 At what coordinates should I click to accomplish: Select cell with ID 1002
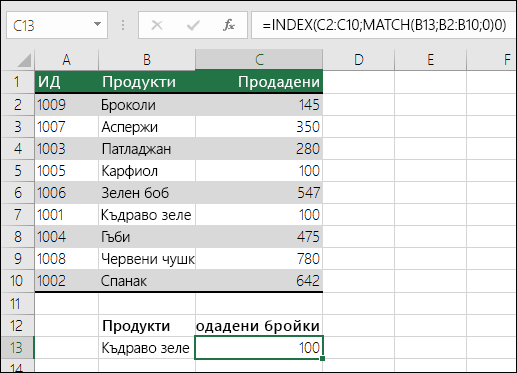(x=67, y=281)
